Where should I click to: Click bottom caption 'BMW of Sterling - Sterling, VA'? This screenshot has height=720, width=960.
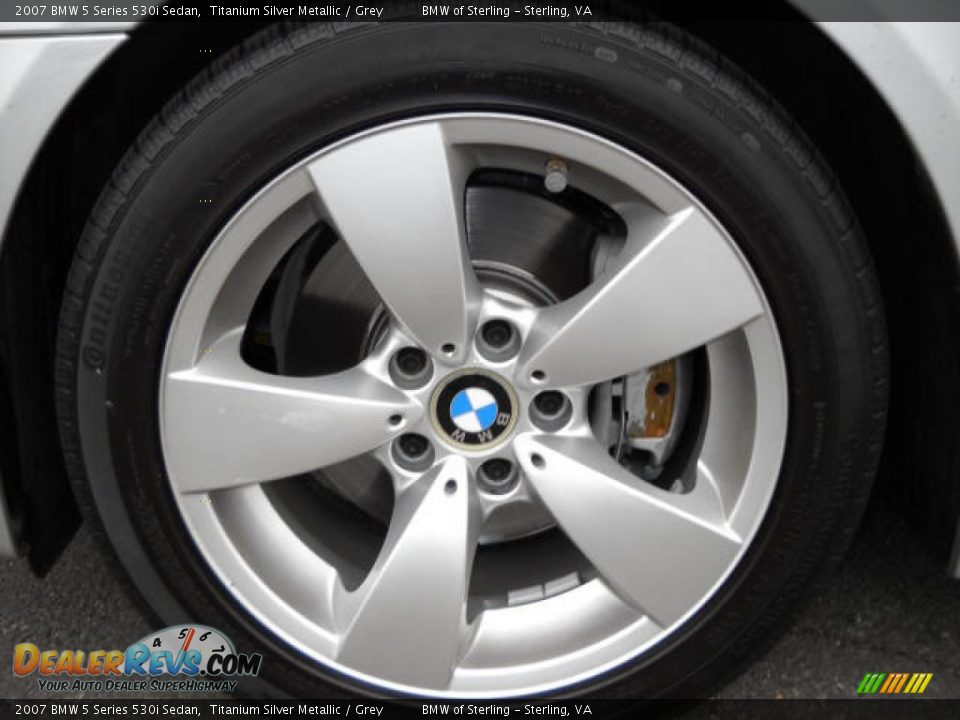coord(507,710)
